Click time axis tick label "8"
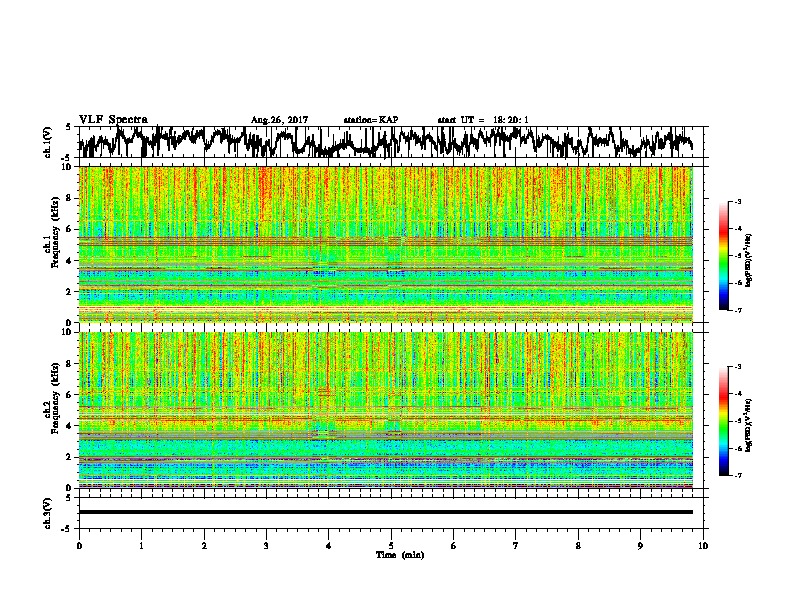 pos(578,546)
